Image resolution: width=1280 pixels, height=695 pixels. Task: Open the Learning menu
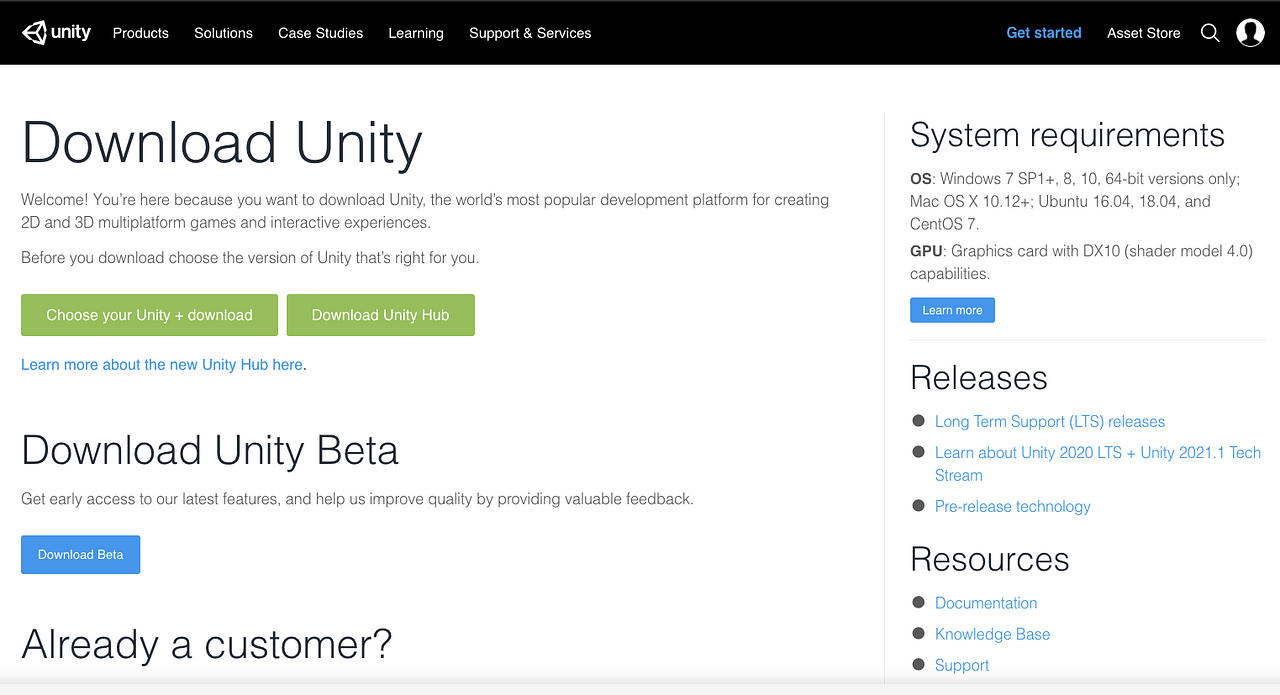click(416, 33)
